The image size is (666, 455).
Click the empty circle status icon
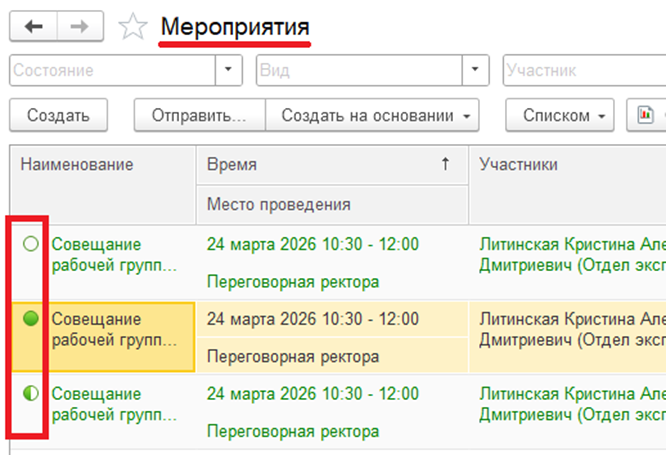tap(31, 244)
